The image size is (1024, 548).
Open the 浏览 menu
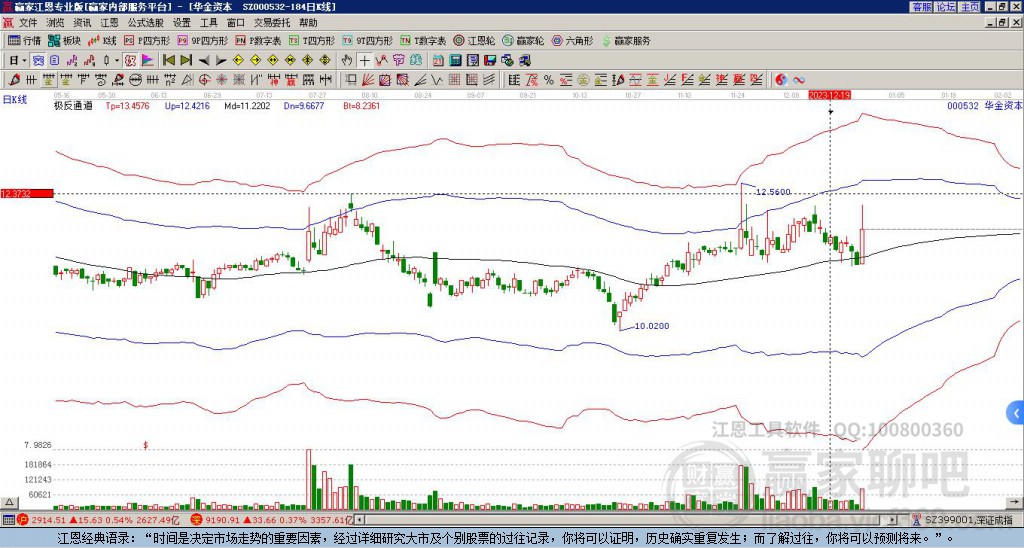coord(56,22)
